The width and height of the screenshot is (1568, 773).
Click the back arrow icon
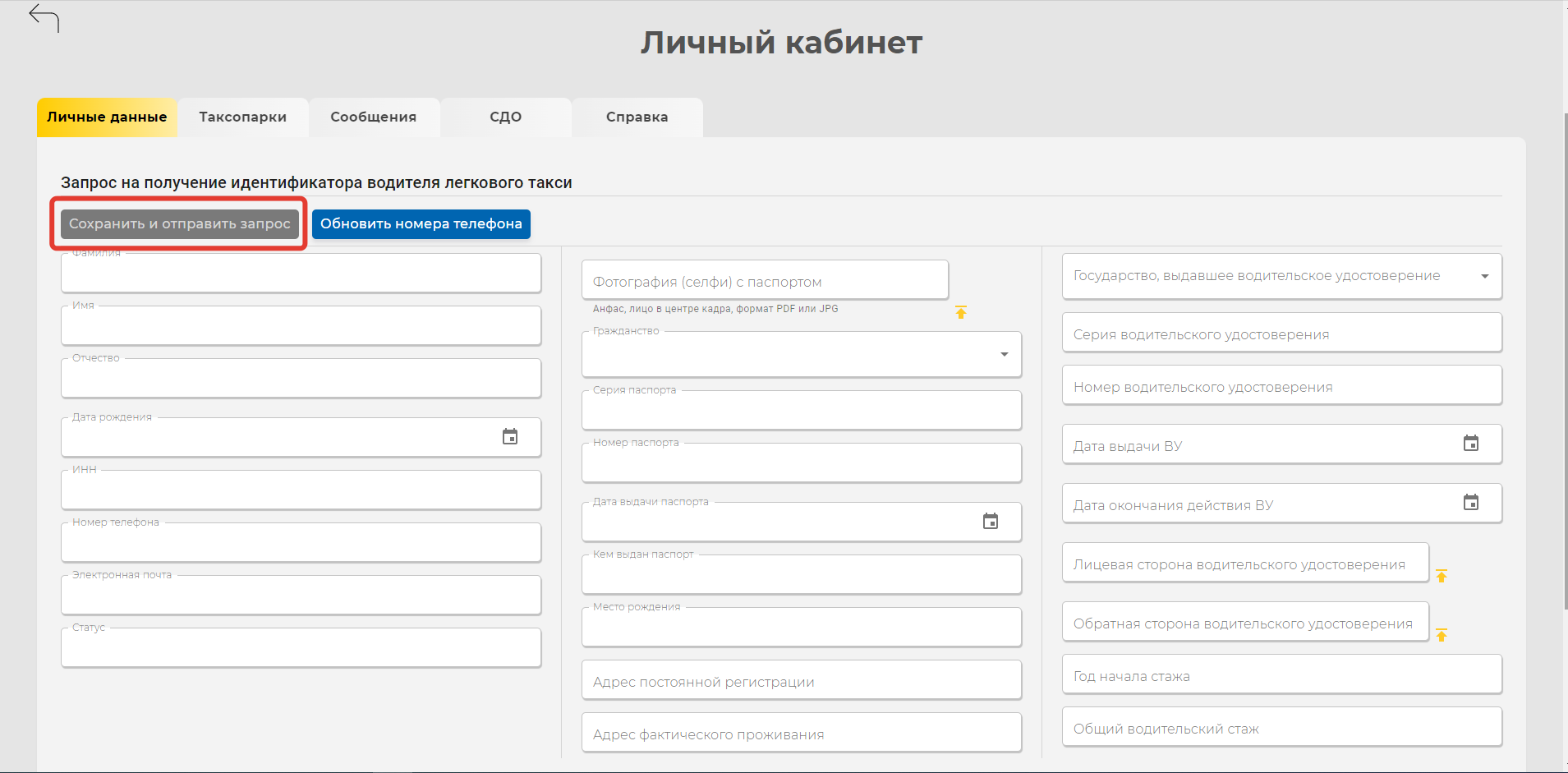44,18
